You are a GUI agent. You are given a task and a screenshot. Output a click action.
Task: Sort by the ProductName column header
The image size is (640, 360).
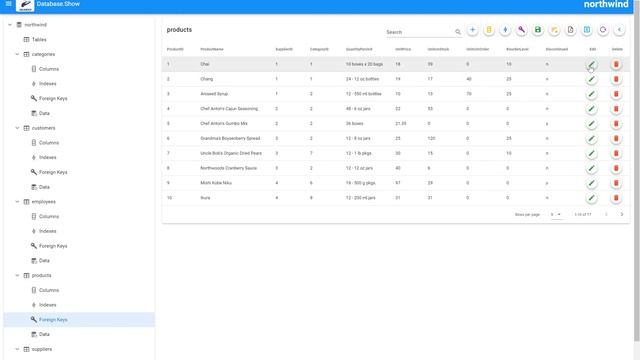212,49
